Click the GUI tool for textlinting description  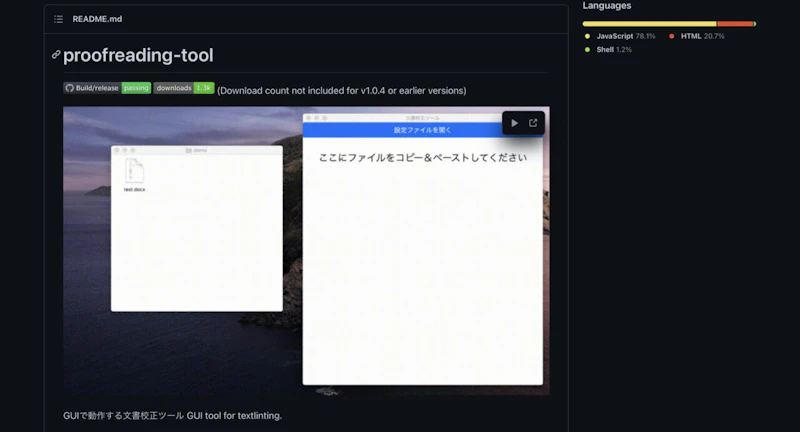pyautogui.click(x=172, y=416)
